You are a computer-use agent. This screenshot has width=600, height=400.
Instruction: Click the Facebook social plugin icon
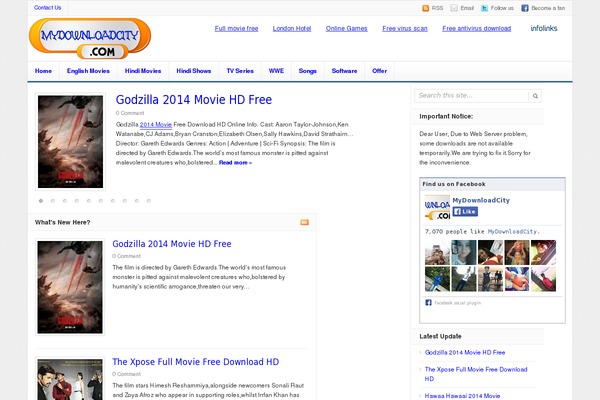[428, 303]
